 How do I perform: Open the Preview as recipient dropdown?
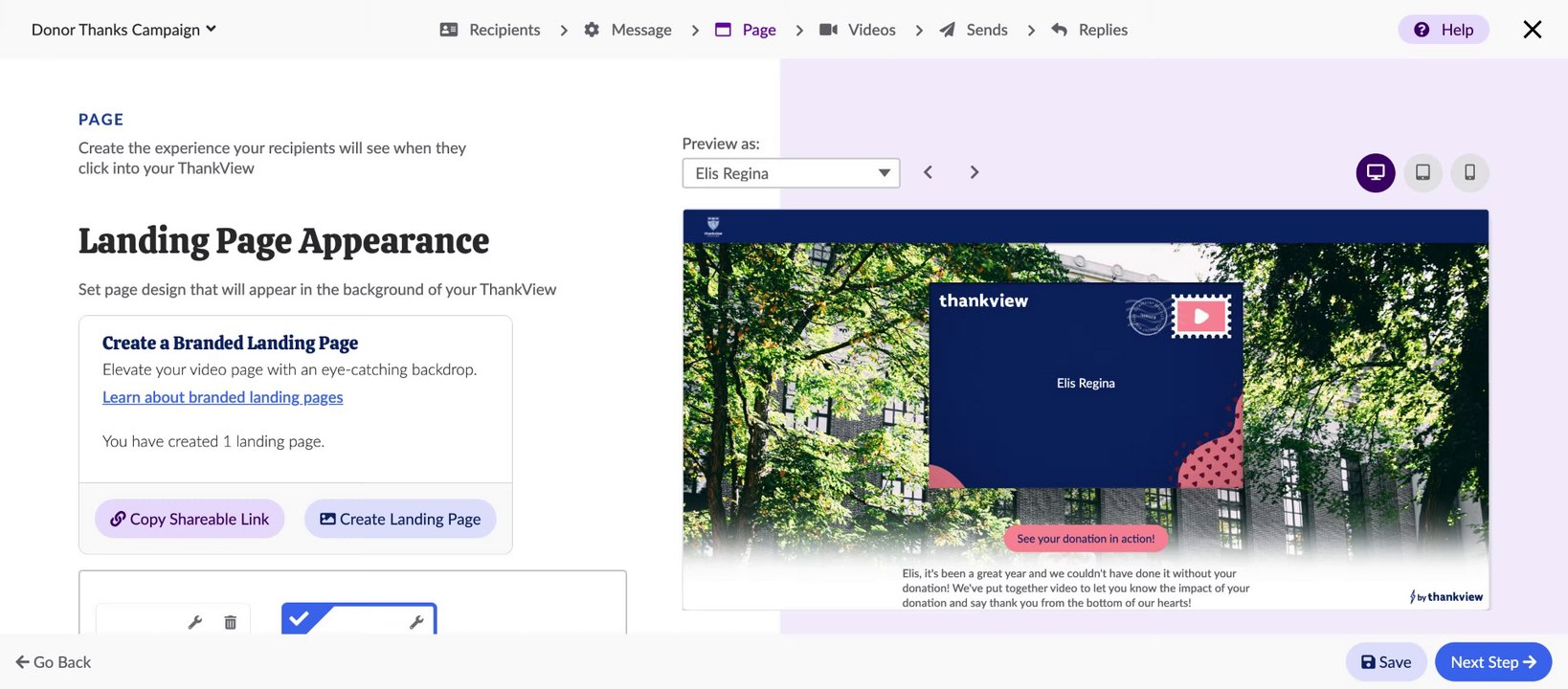pos(791,173)
